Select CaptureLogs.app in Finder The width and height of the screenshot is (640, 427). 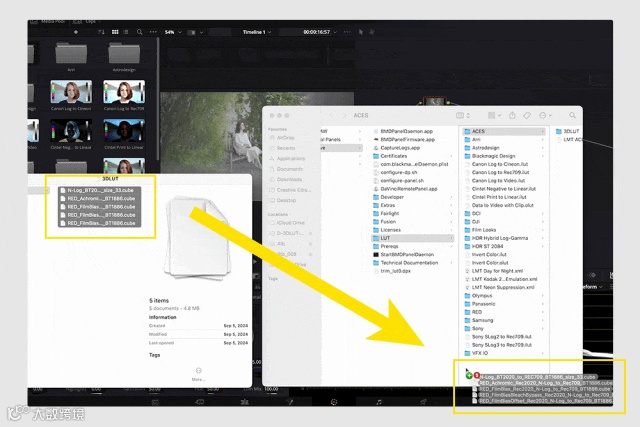click(396, 148)
